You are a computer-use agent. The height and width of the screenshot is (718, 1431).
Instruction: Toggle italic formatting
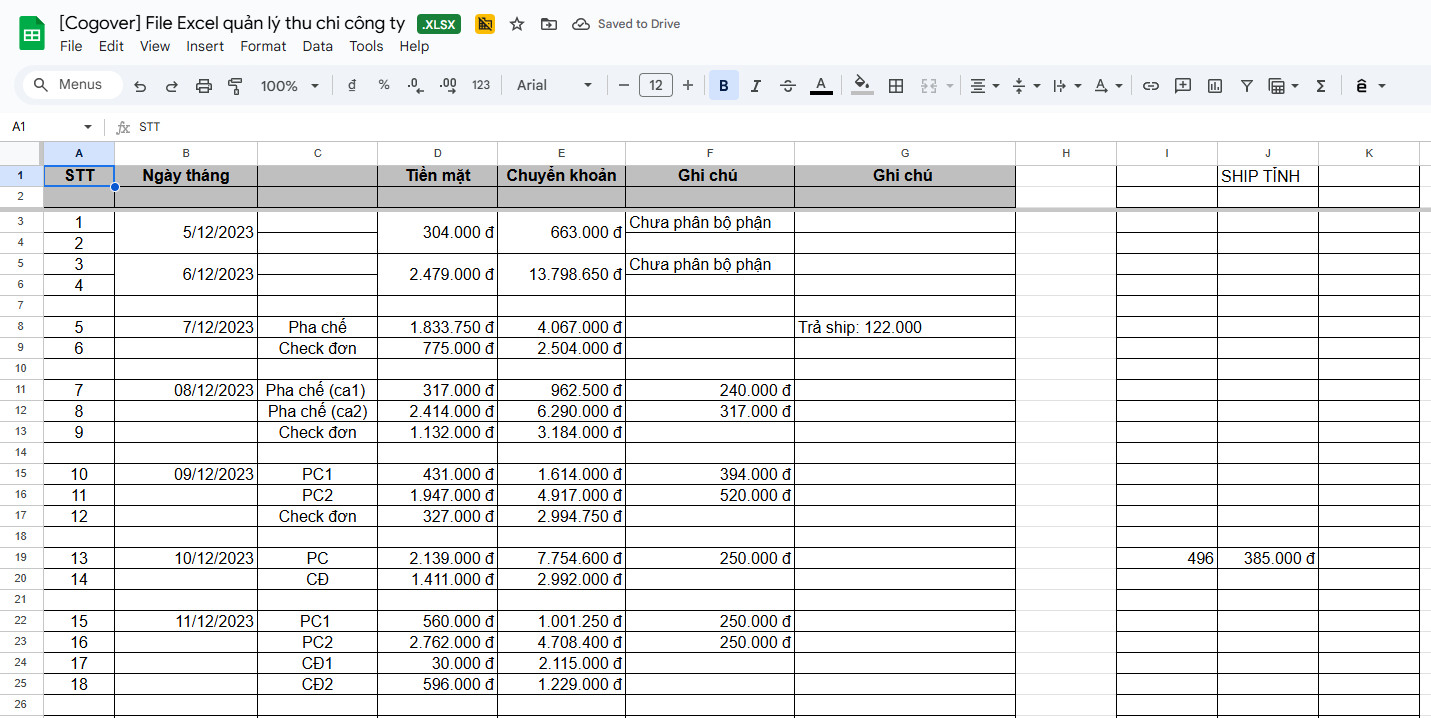tap(755, 85)
